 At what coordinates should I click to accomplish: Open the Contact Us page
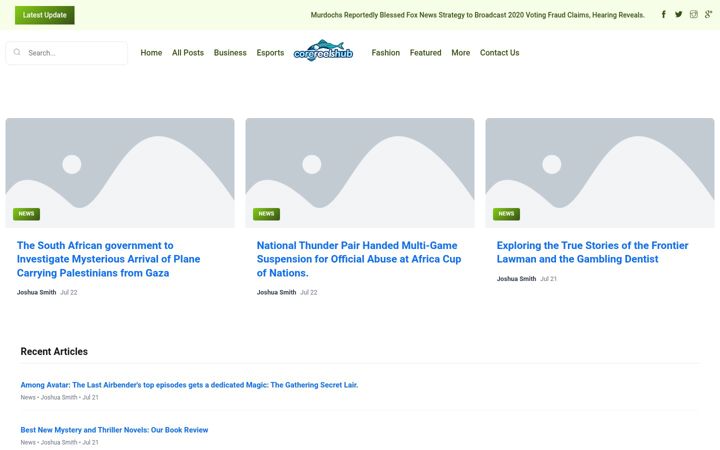click(x=500, y=53)
